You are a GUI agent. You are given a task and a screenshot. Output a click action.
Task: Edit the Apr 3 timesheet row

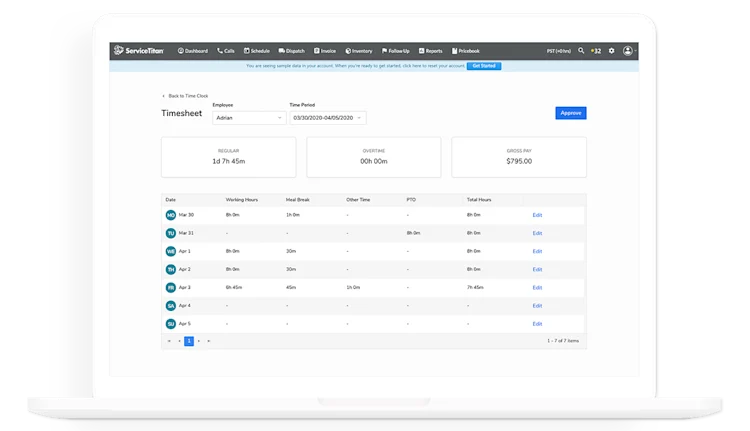537,287
